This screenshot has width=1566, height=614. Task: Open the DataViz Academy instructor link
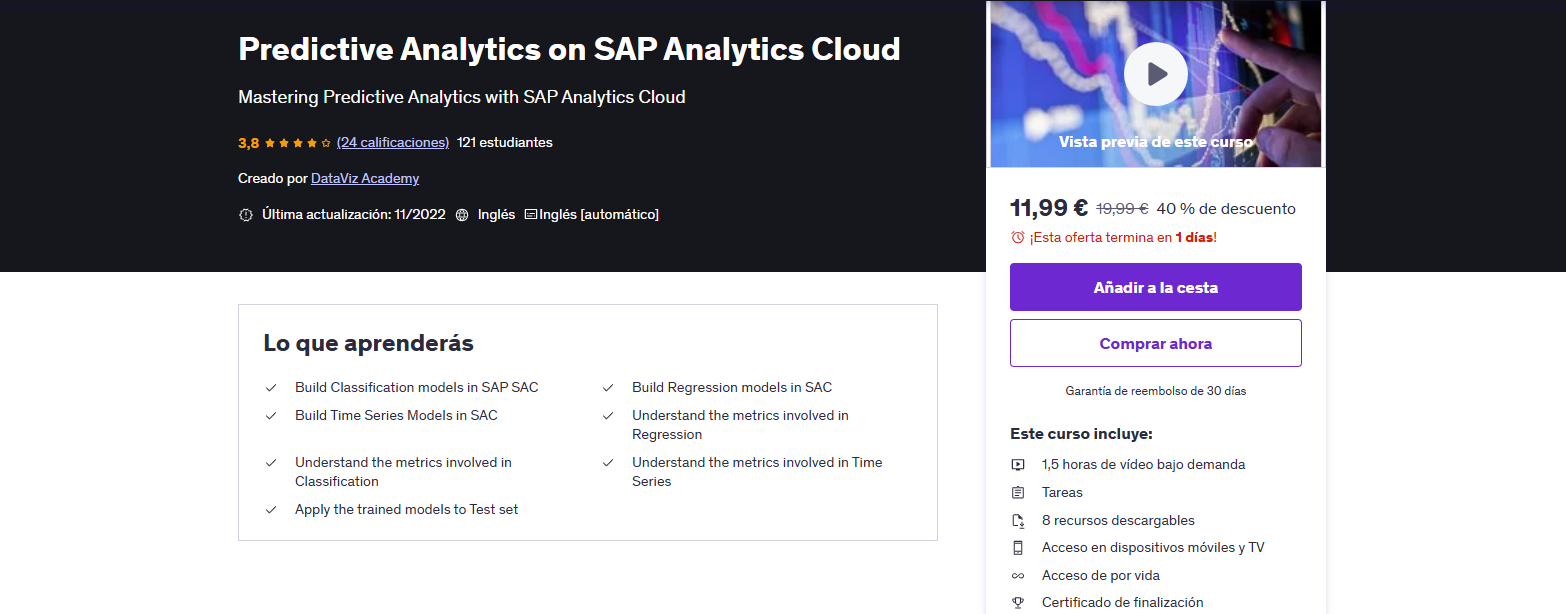point(365,178)
